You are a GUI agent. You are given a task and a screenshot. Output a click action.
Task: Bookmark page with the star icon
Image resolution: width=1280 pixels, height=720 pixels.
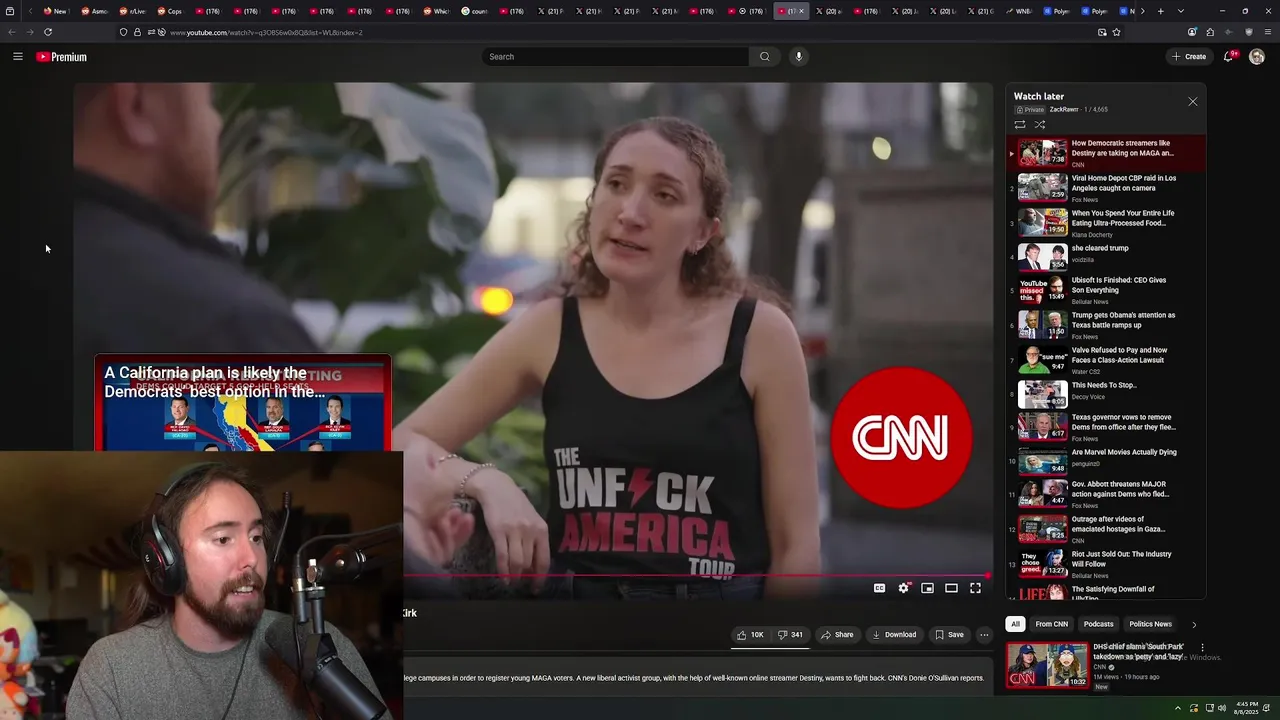(x=1116, y=32)
